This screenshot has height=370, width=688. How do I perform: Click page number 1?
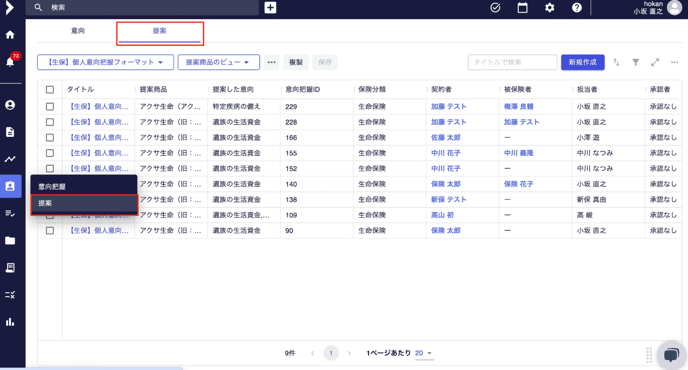(331, 353)
